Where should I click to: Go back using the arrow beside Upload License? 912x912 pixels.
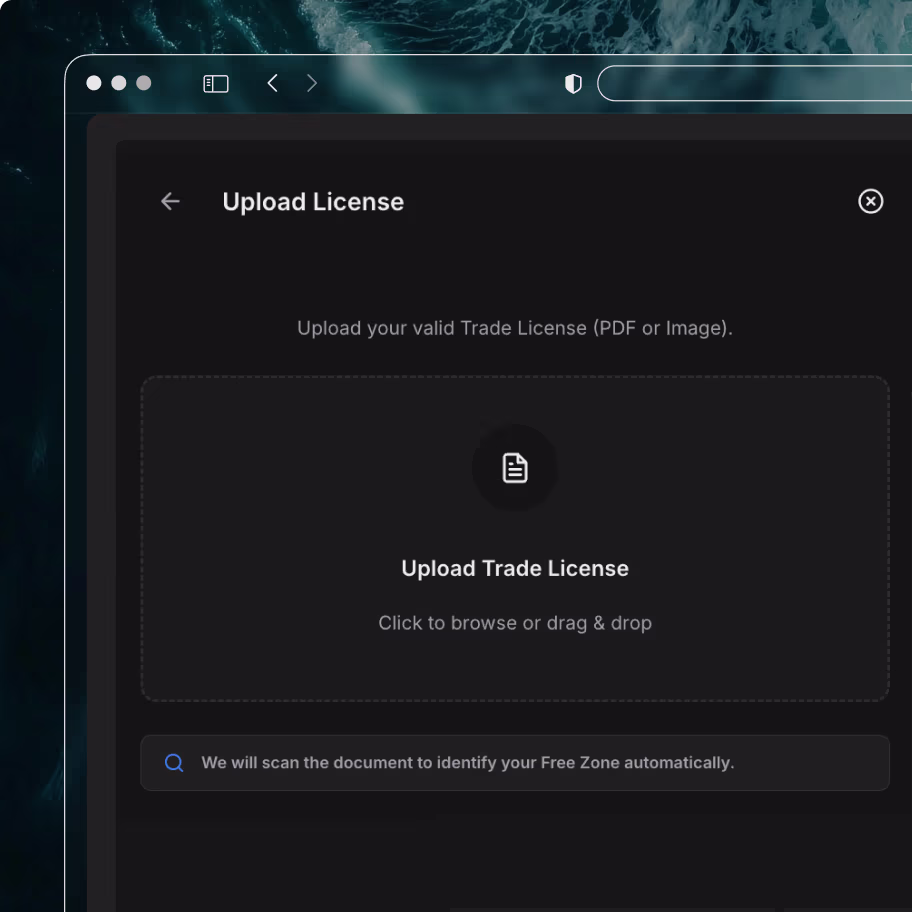170,201
